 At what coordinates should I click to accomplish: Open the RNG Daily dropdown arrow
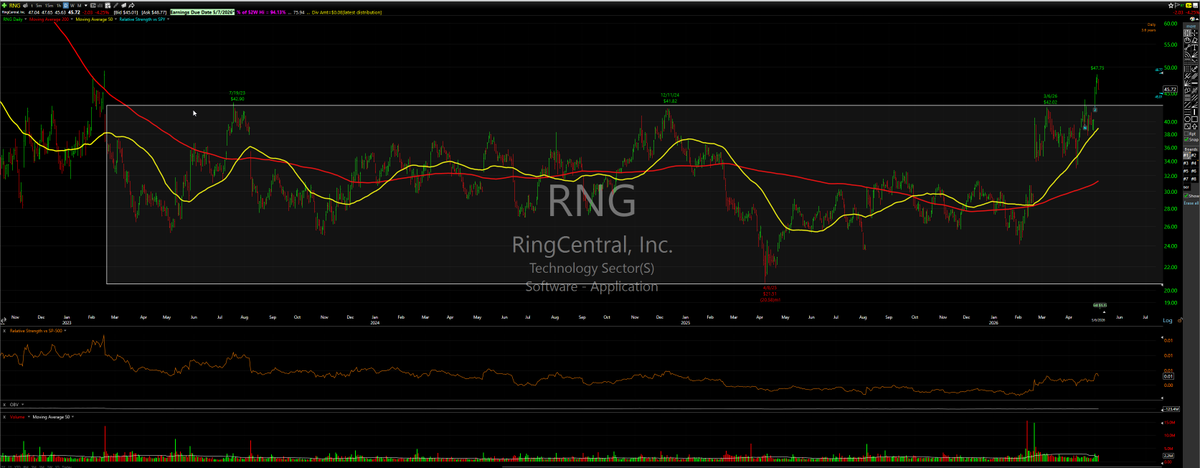click(26, 19)
